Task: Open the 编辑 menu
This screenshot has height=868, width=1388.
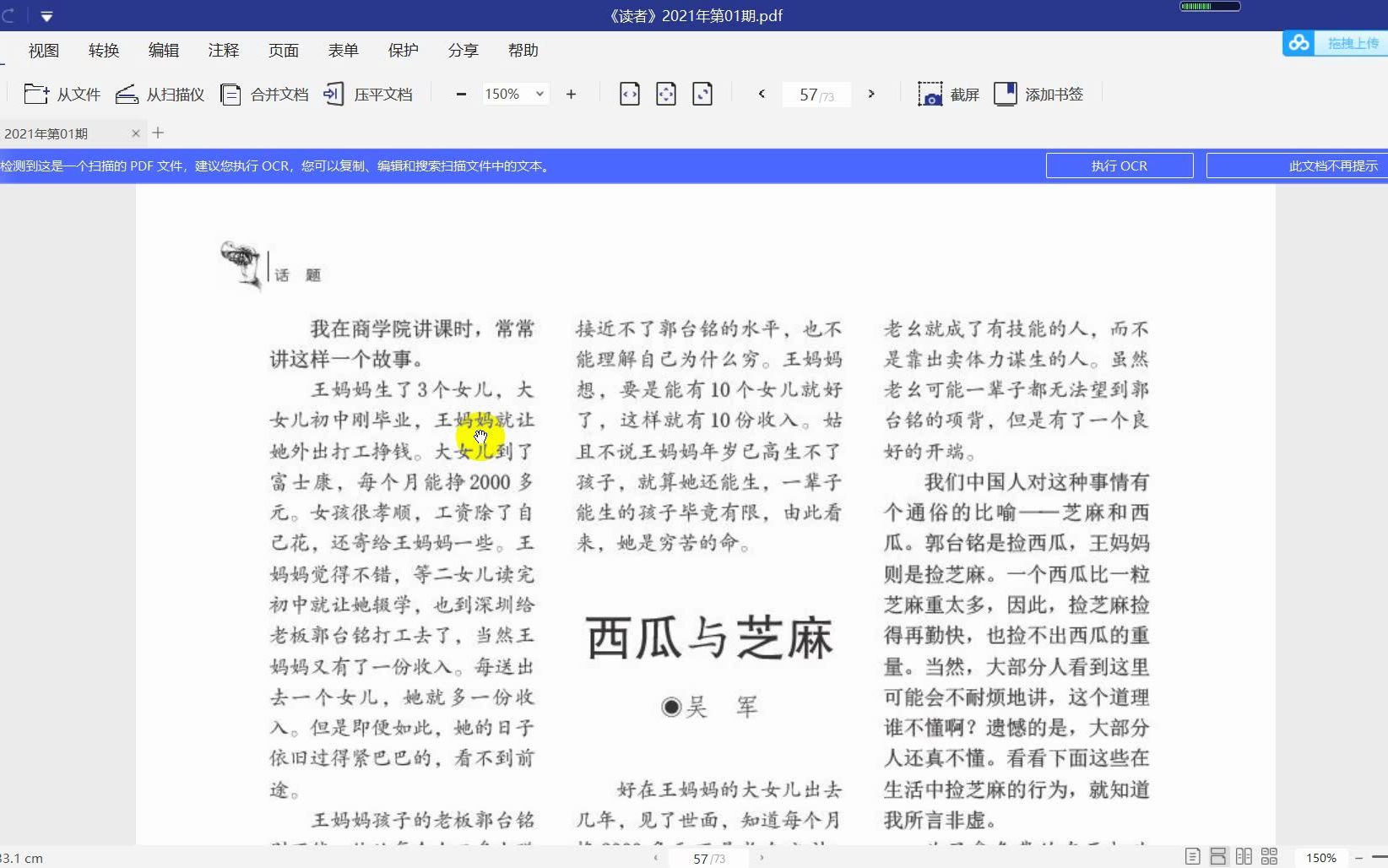Action: point(164,51)
